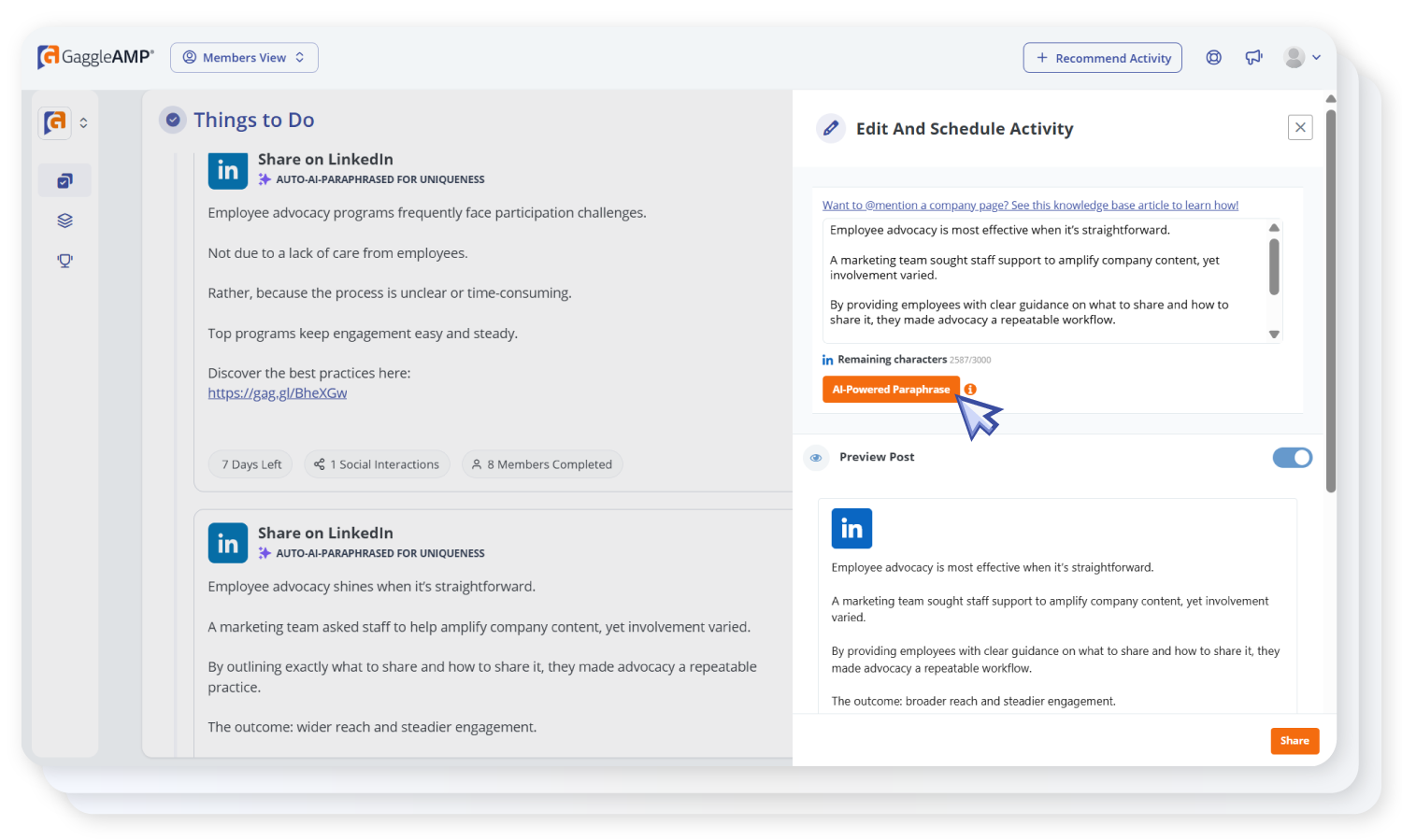The height and width of the screenshot is (840, 1402).
Task: Click the post text editor scrollbar
Action: click(x=1274, y=266)
